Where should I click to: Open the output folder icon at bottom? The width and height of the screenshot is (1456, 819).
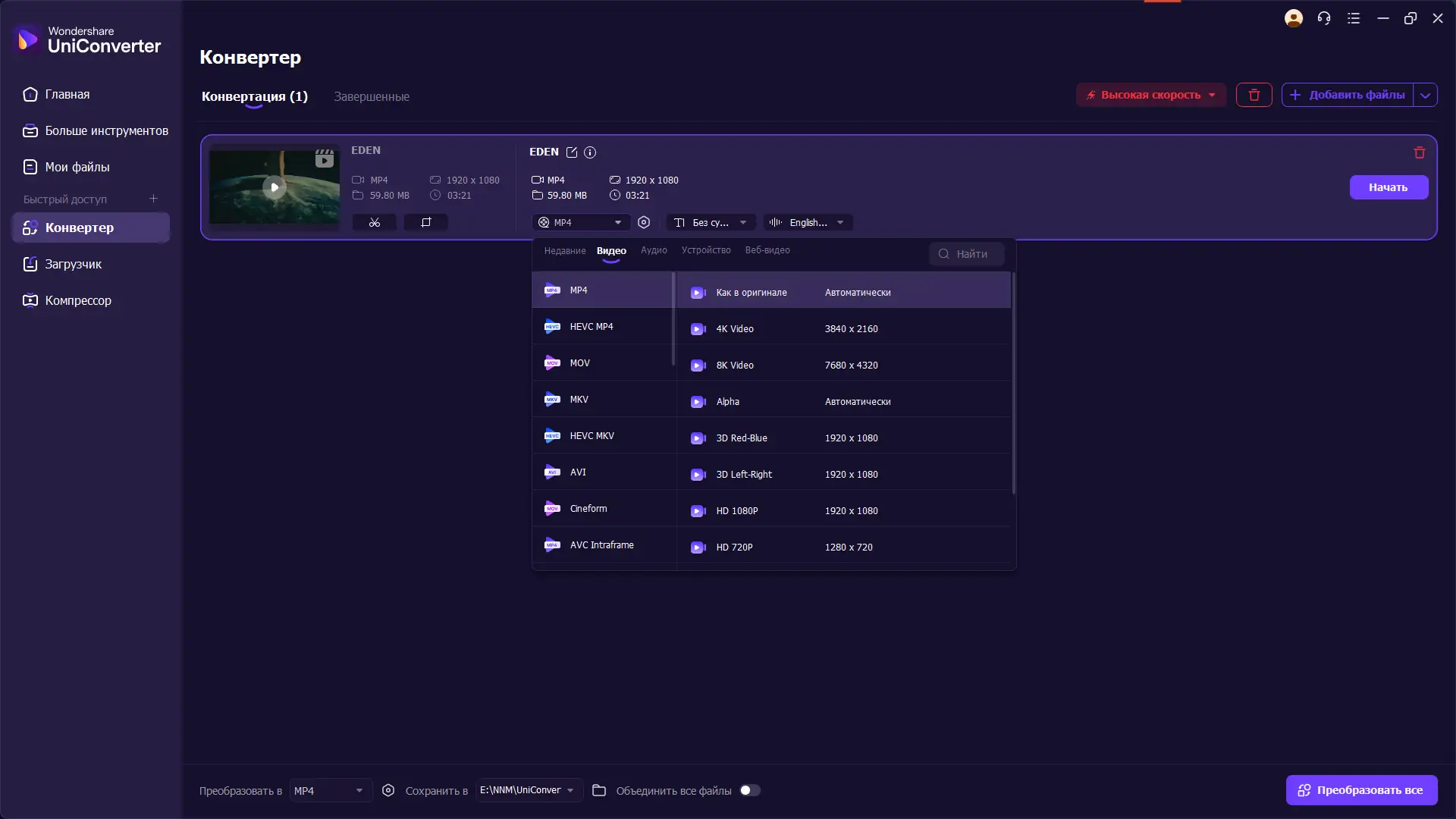599,790
